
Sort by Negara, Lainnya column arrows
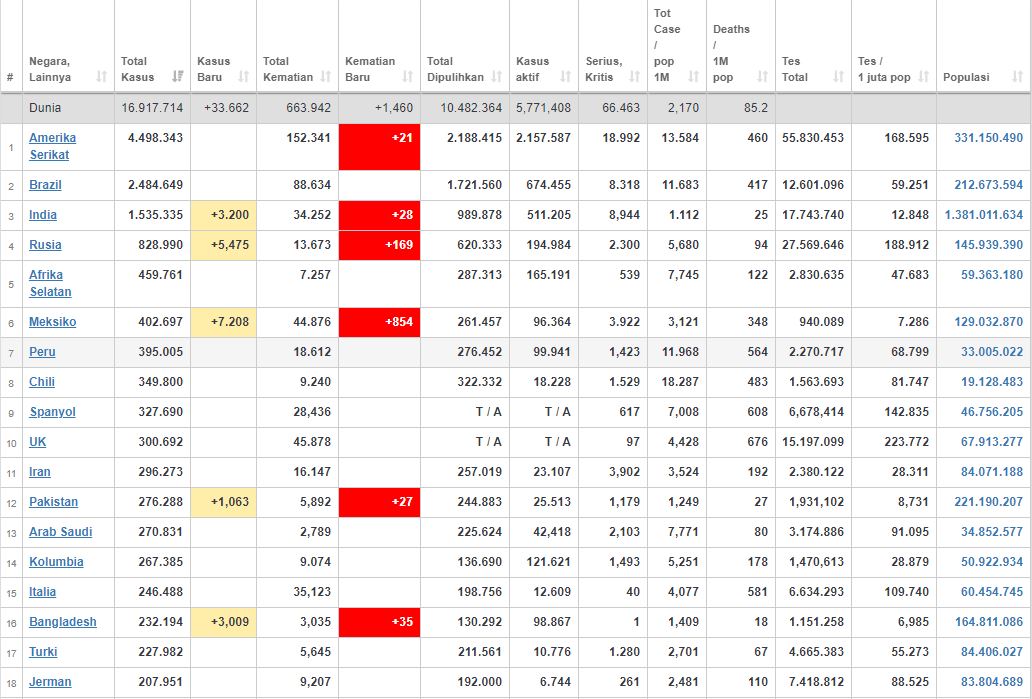(101, 77)
